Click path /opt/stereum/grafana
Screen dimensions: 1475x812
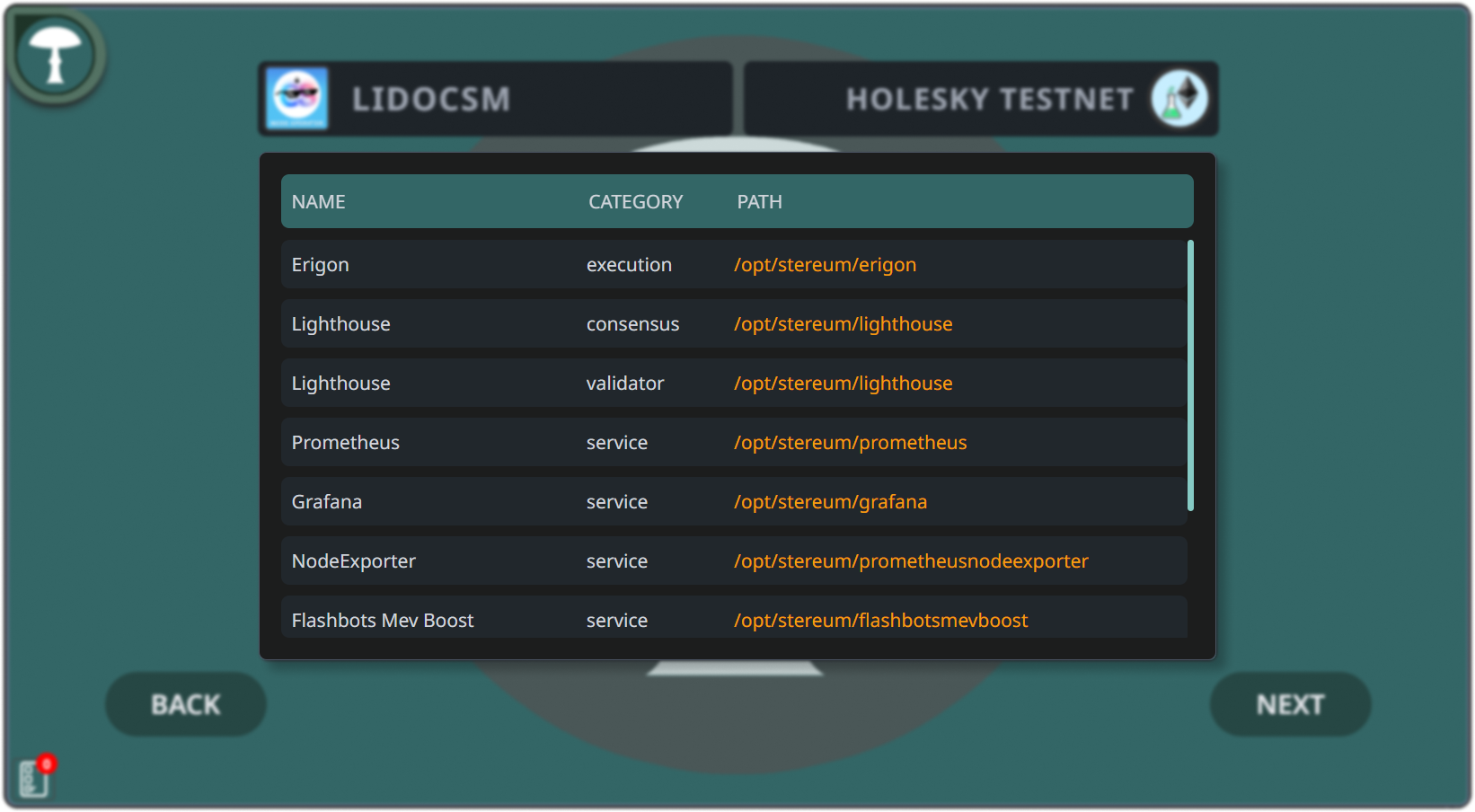831,502
